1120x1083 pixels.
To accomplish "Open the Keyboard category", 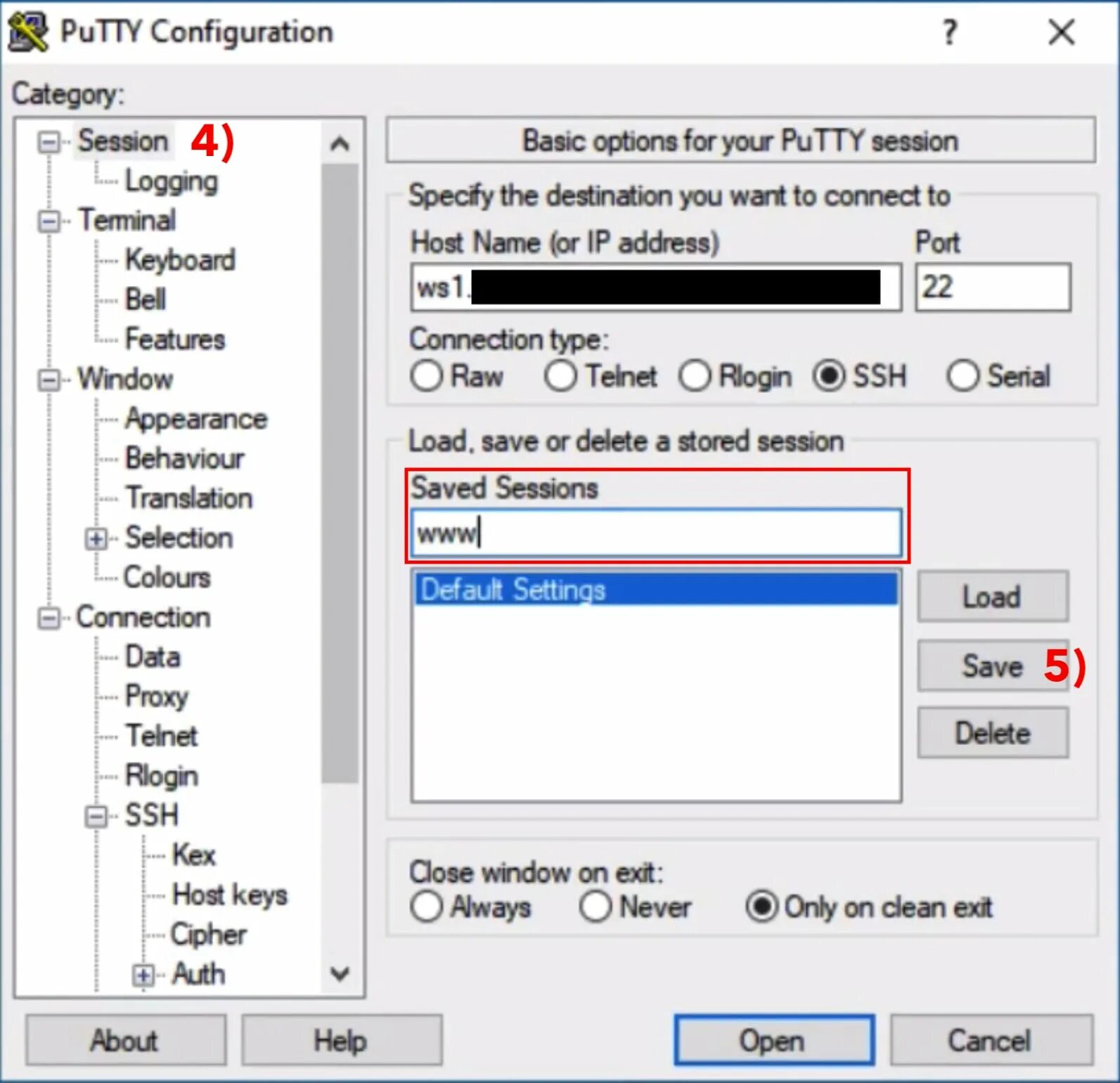I will pyautogui.click(x=180, y=261).
